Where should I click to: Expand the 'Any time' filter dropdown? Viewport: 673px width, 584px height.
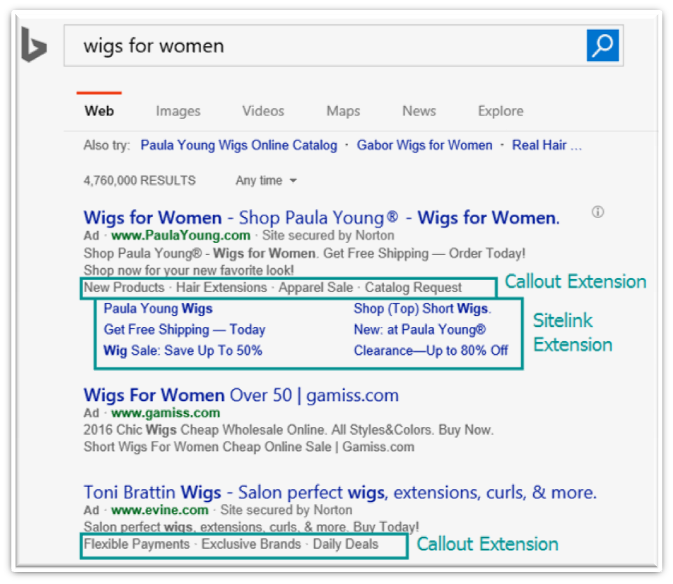click(266, 181)
